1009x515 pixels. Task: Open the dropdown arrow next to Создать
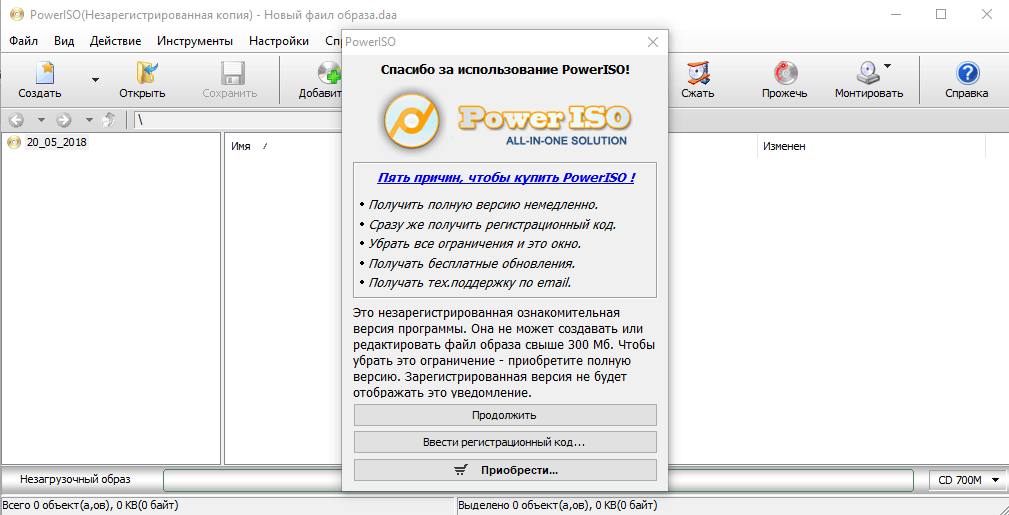coord(95,80)
